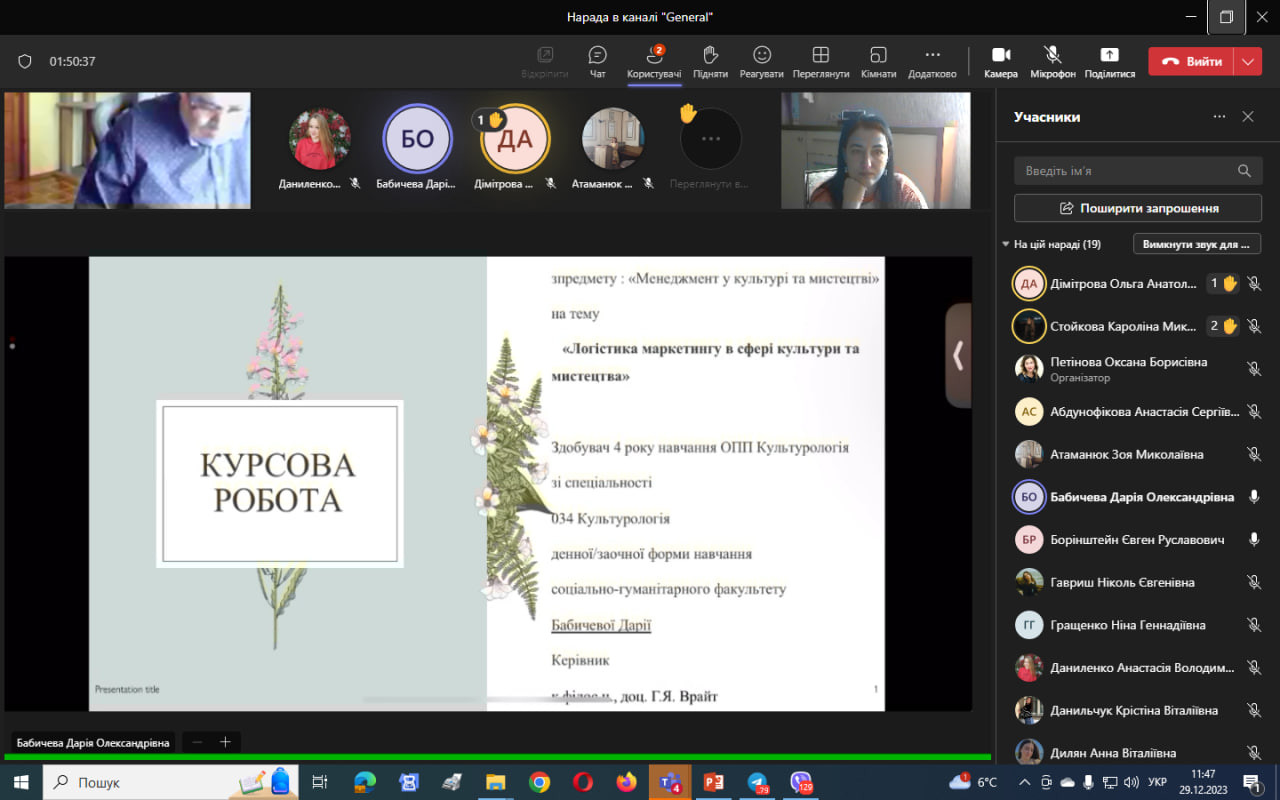Open PowerPoint from the Windows taskbar
The height and width of the screenshot is (800, 1280).
click(x=713, y=782)
